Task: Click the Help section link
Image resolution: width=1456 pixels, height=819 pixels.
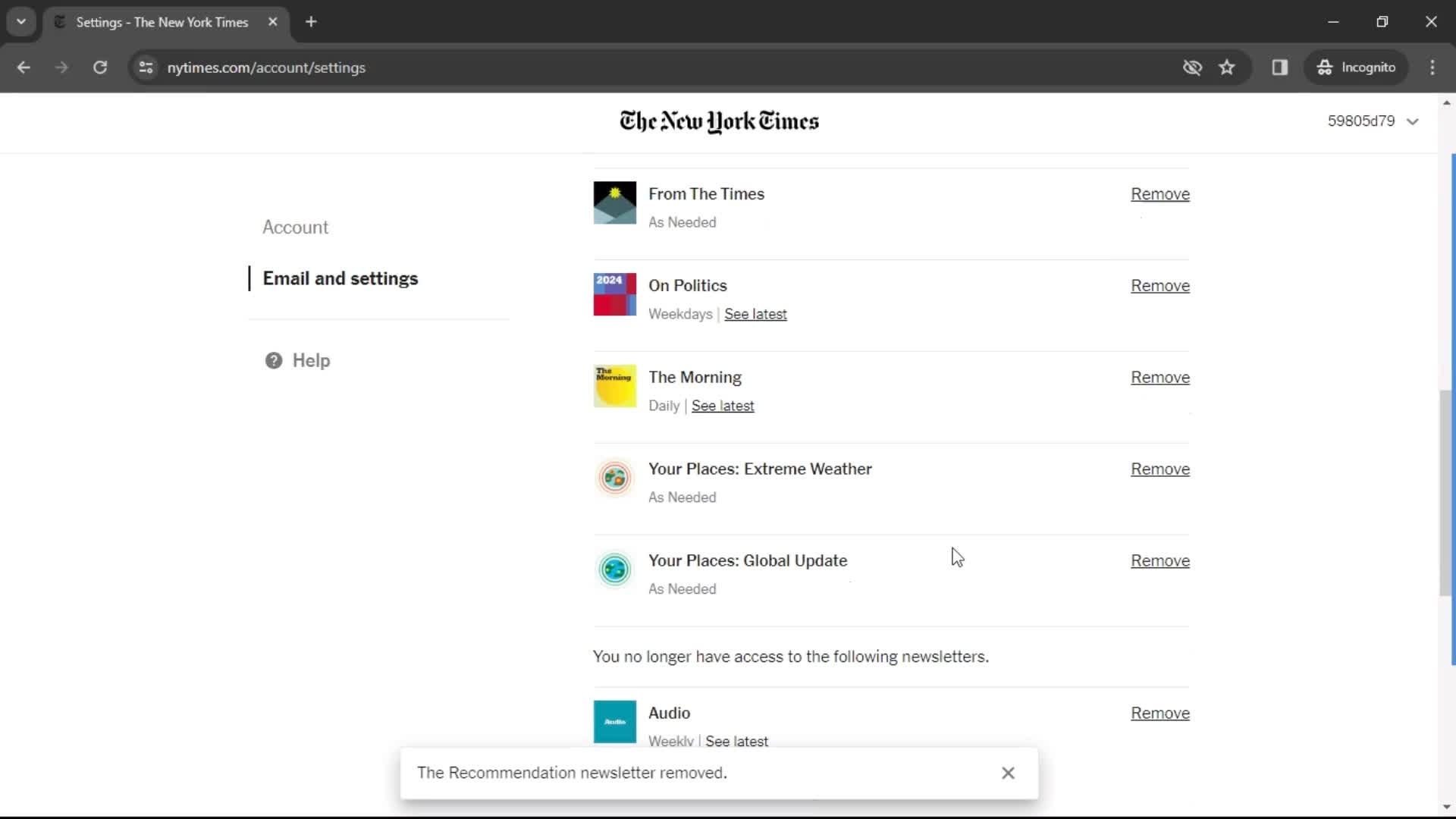Action: 311,360
